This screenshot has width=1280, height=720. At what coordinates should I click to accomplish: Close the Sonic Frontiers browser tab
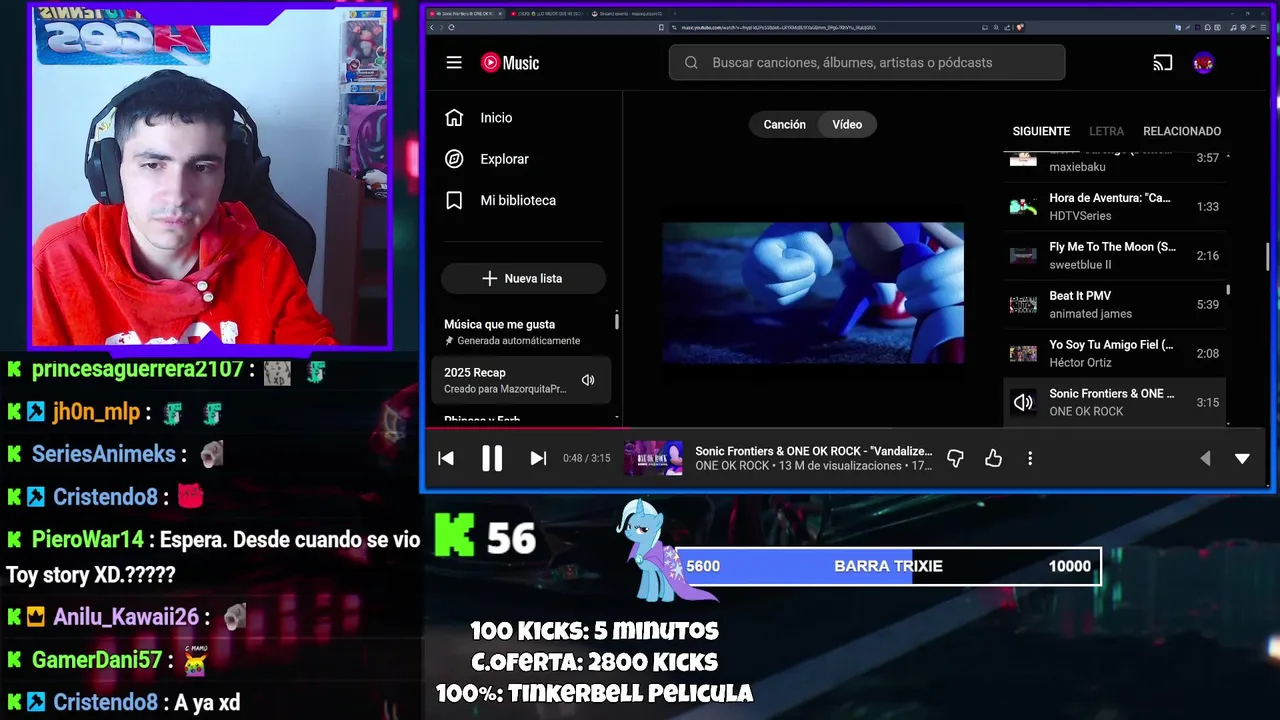point(499,13)
